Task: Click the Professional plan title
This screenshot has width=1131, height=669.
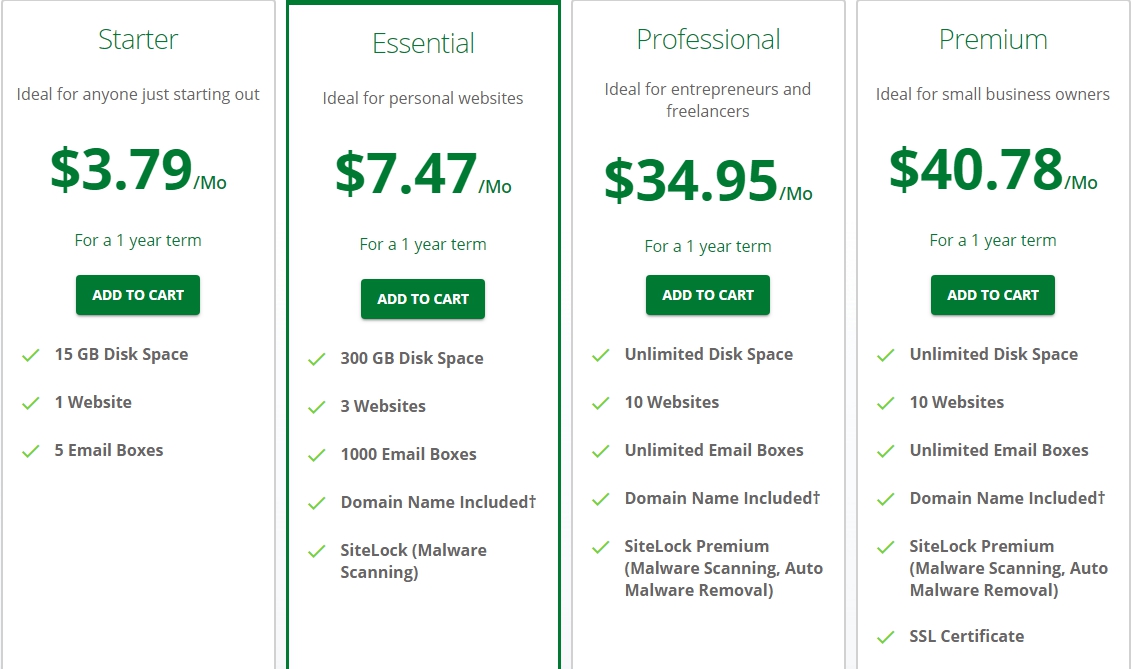Action: 708,40
